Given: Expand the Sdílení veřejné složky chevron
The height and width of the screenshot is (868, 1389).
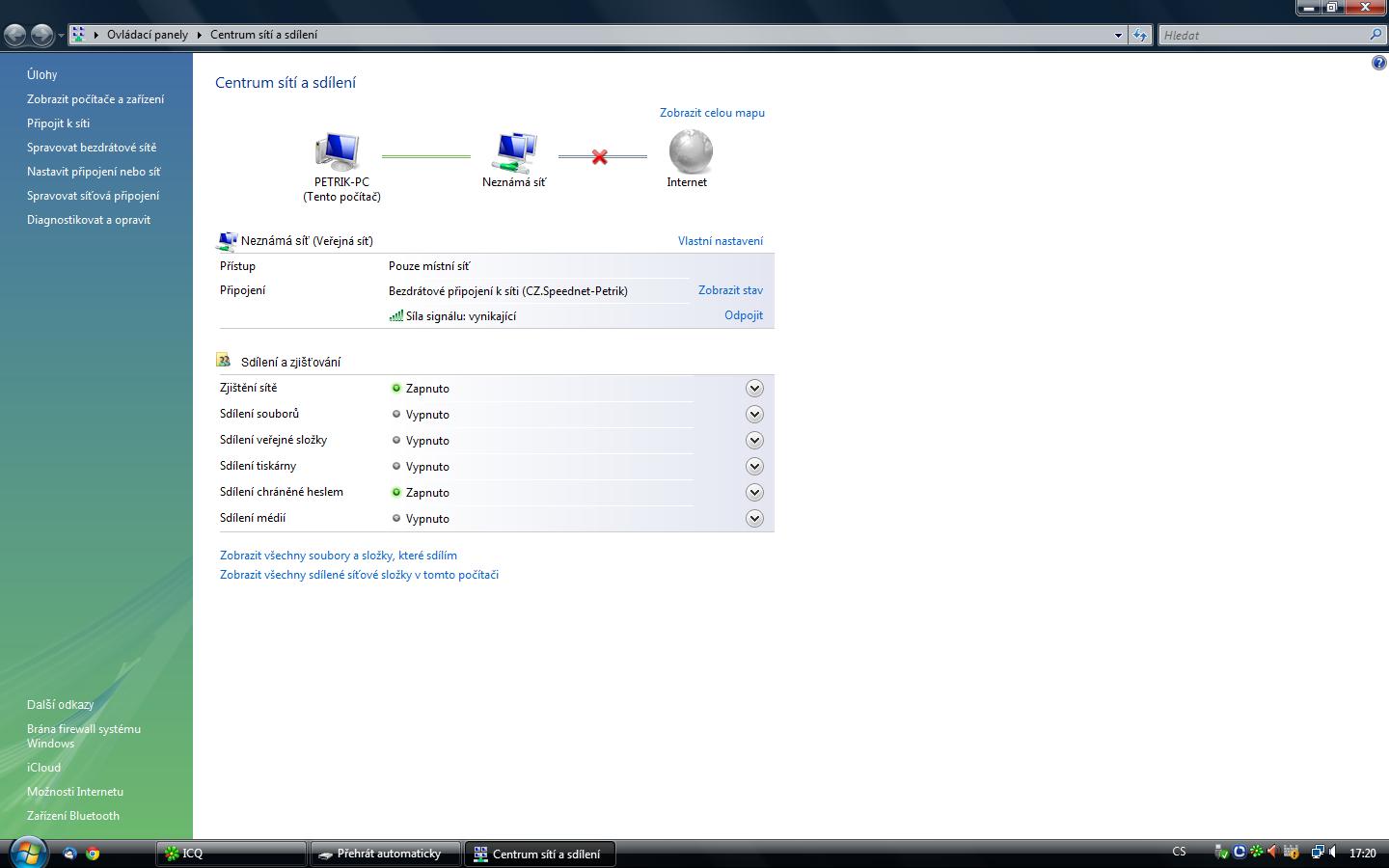Looking at the screenshot, I should [x=754, y=440].
